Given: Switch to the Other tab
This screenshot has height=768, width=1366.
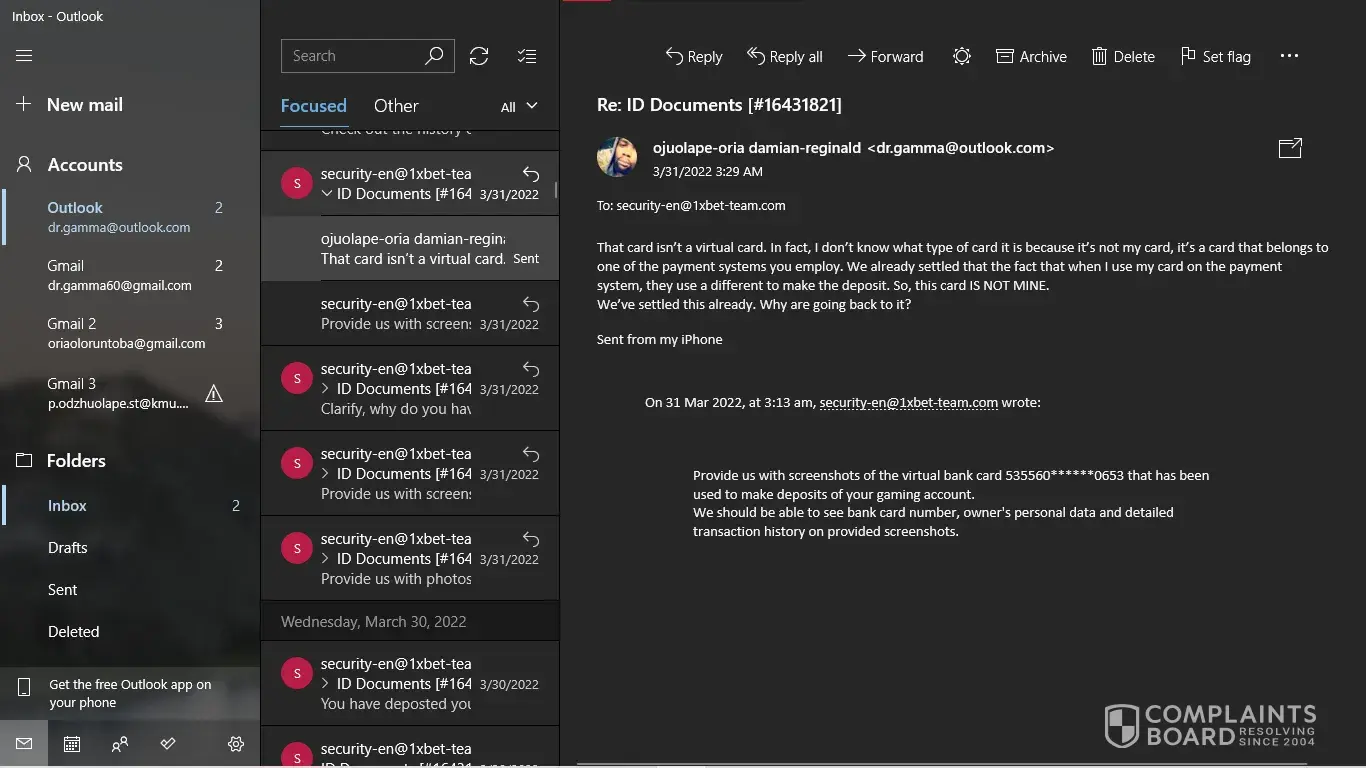Looking at the screenshot, I should [x=396, y=106].
